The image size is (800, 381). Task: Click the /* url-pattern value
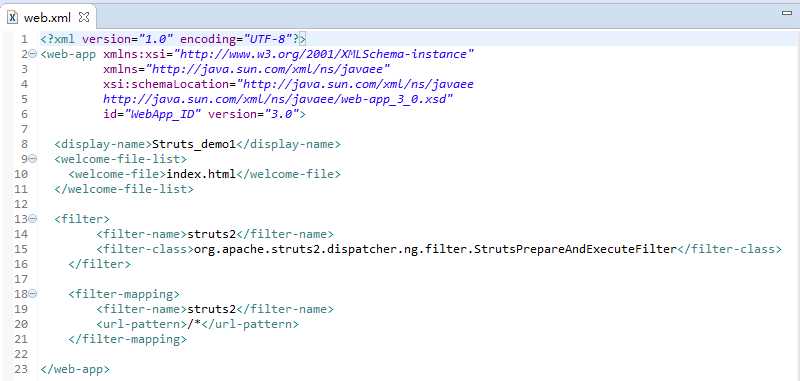[x=194, y=324]
